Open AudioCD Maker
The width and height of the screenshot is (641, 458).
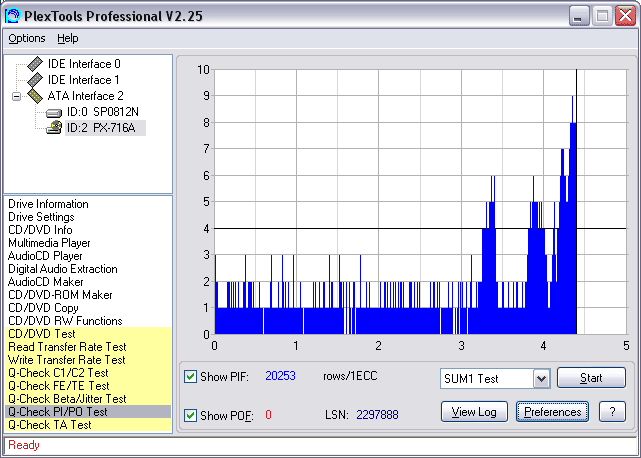(x=45, y=282)
